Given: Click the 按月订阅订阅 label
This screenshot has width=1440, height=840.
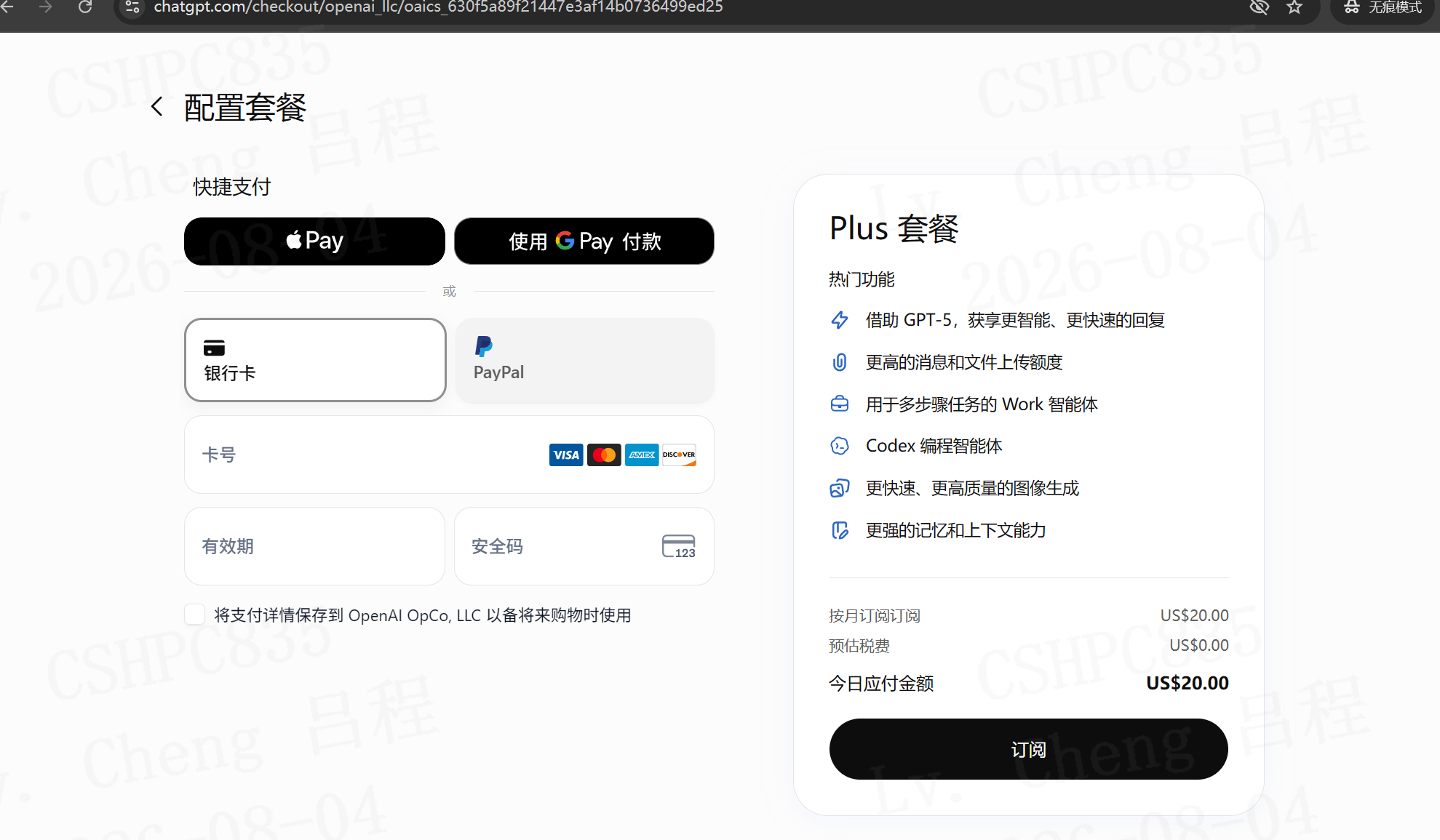Looking at the screenshot, I should coord(875,616).
